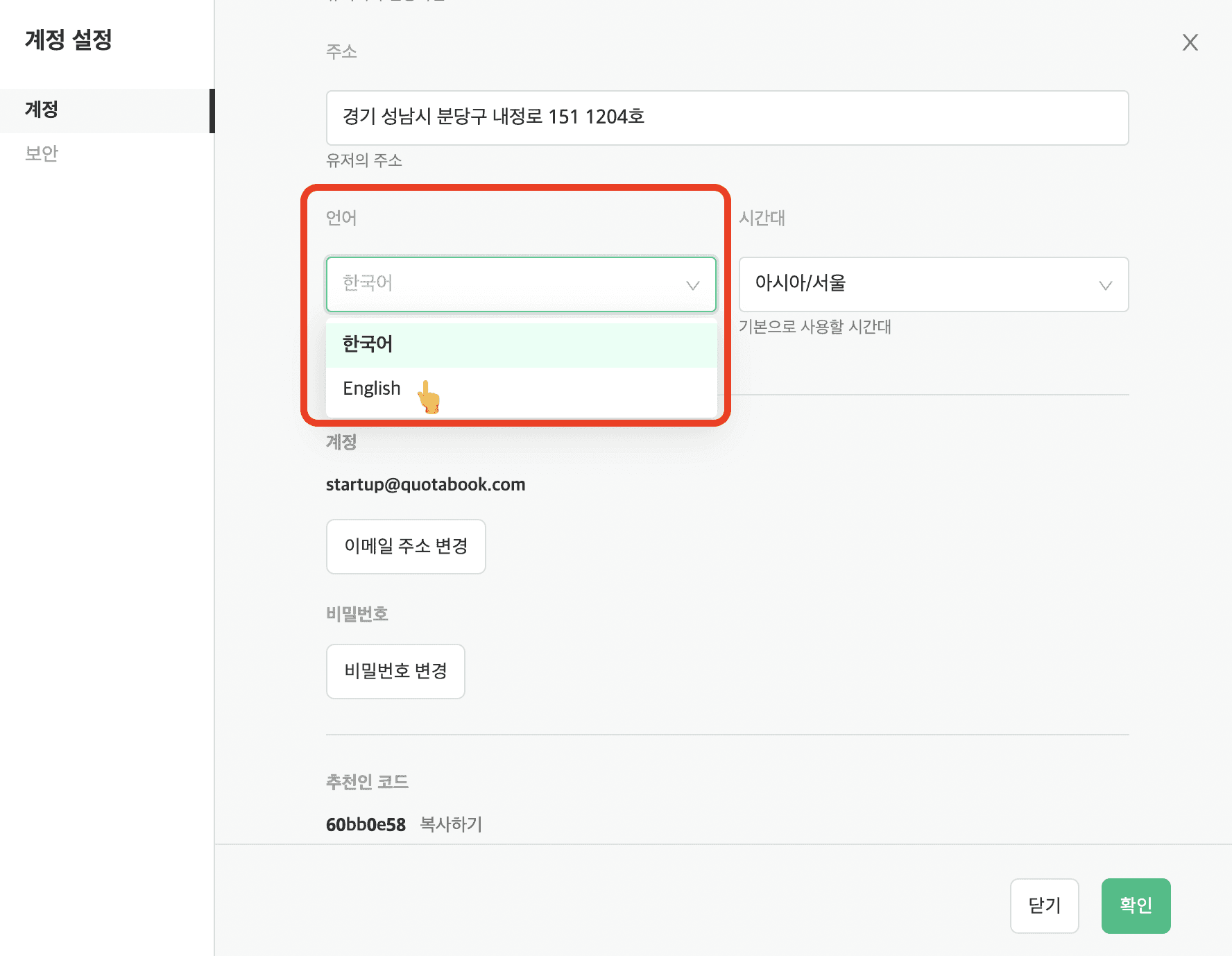
Task: Confirm changes with the green 확인 button
Action: pyautogui.click(x=1136, y=906)
